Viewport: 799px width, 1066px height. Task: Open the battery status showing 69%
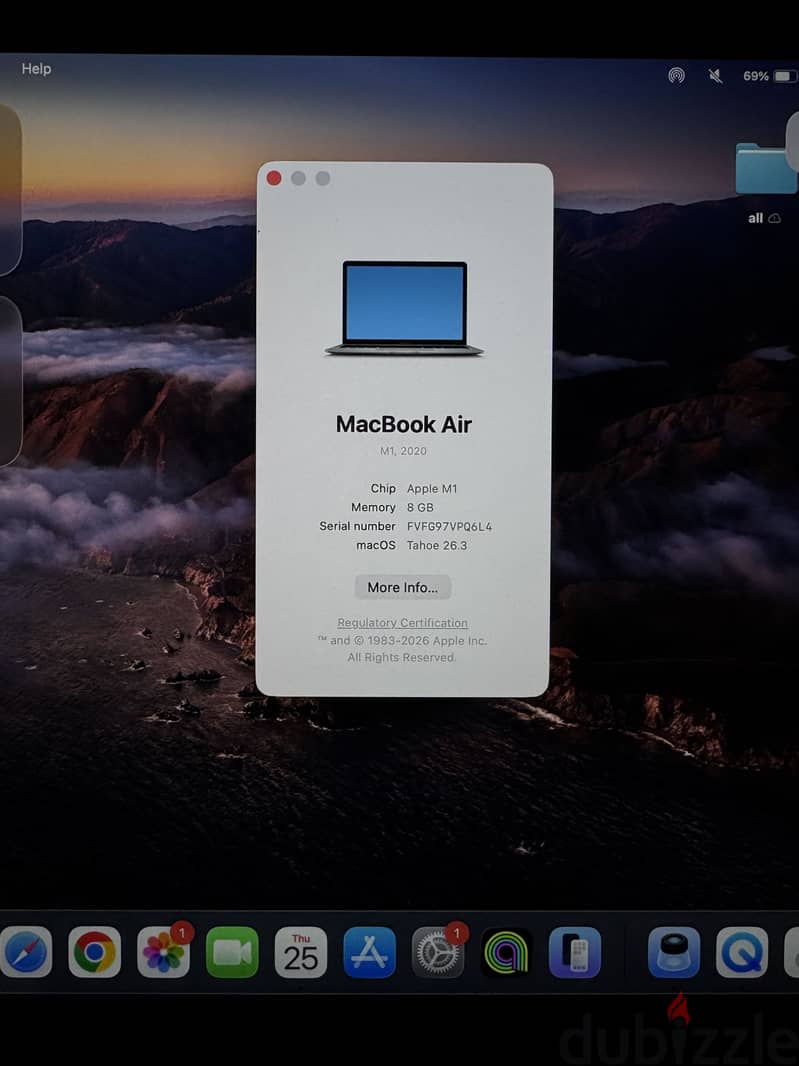point(770,75)
